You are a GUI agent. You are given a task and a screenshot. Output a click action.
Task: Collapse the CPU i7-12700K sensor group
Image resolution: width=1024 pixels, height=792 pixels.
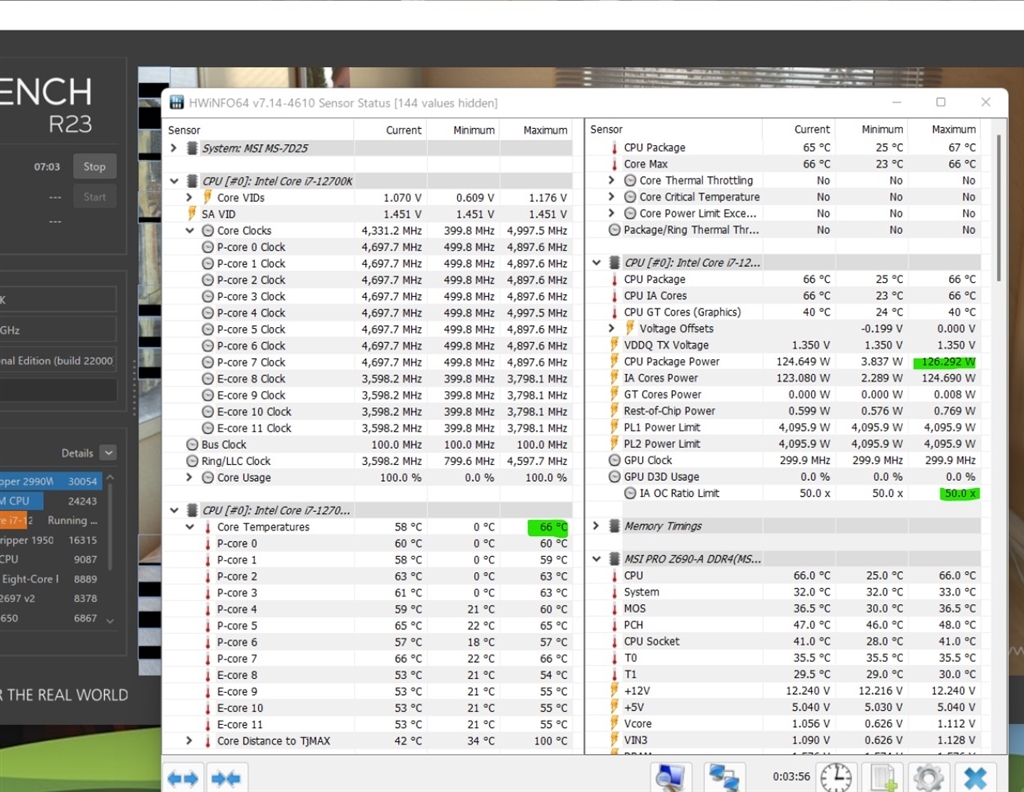(x=174, y=181)
